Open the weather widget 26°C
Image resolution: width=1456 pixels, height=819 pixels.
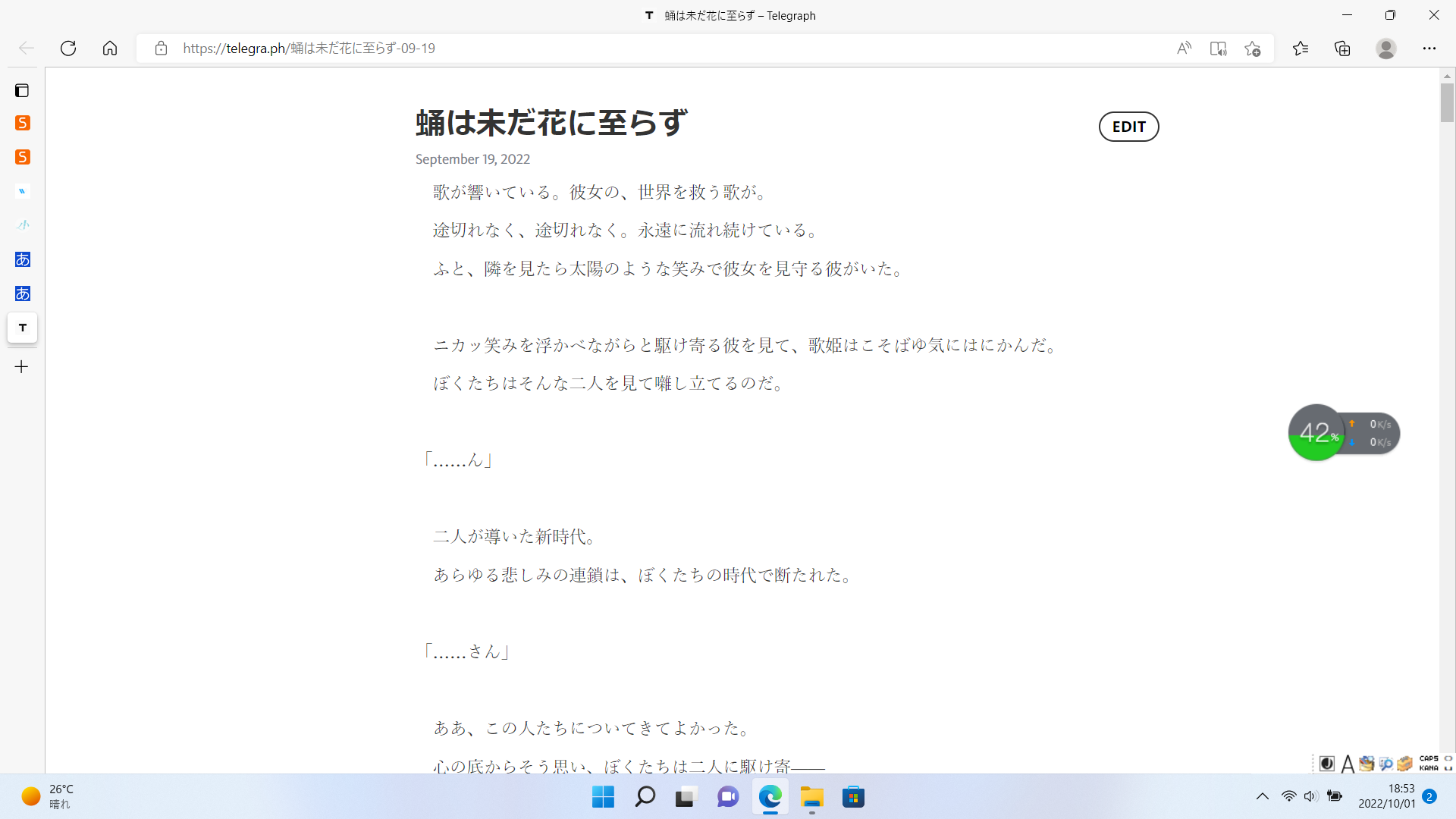coord(47,796)
